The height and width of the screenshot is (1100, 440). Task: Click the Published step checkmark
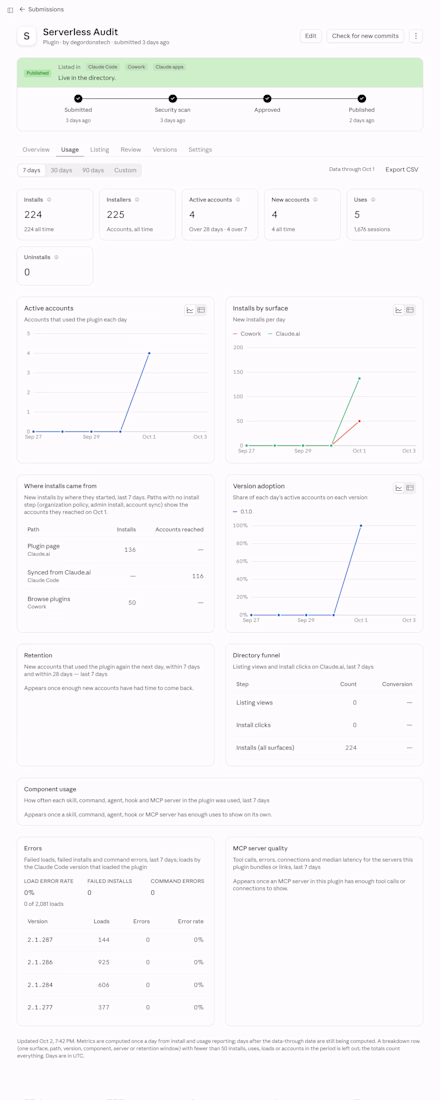point(361,99)
